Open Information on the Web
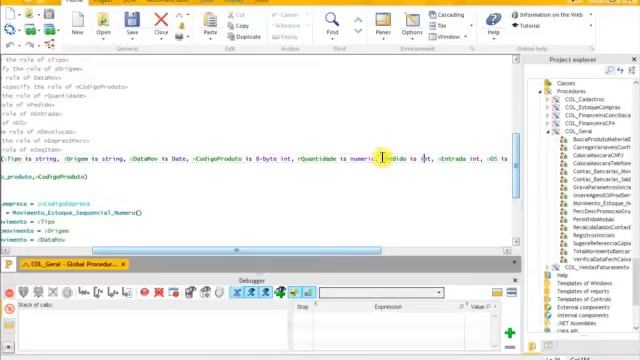The height and width of the screenshot is (360, 640). click(x=547, y=15)
